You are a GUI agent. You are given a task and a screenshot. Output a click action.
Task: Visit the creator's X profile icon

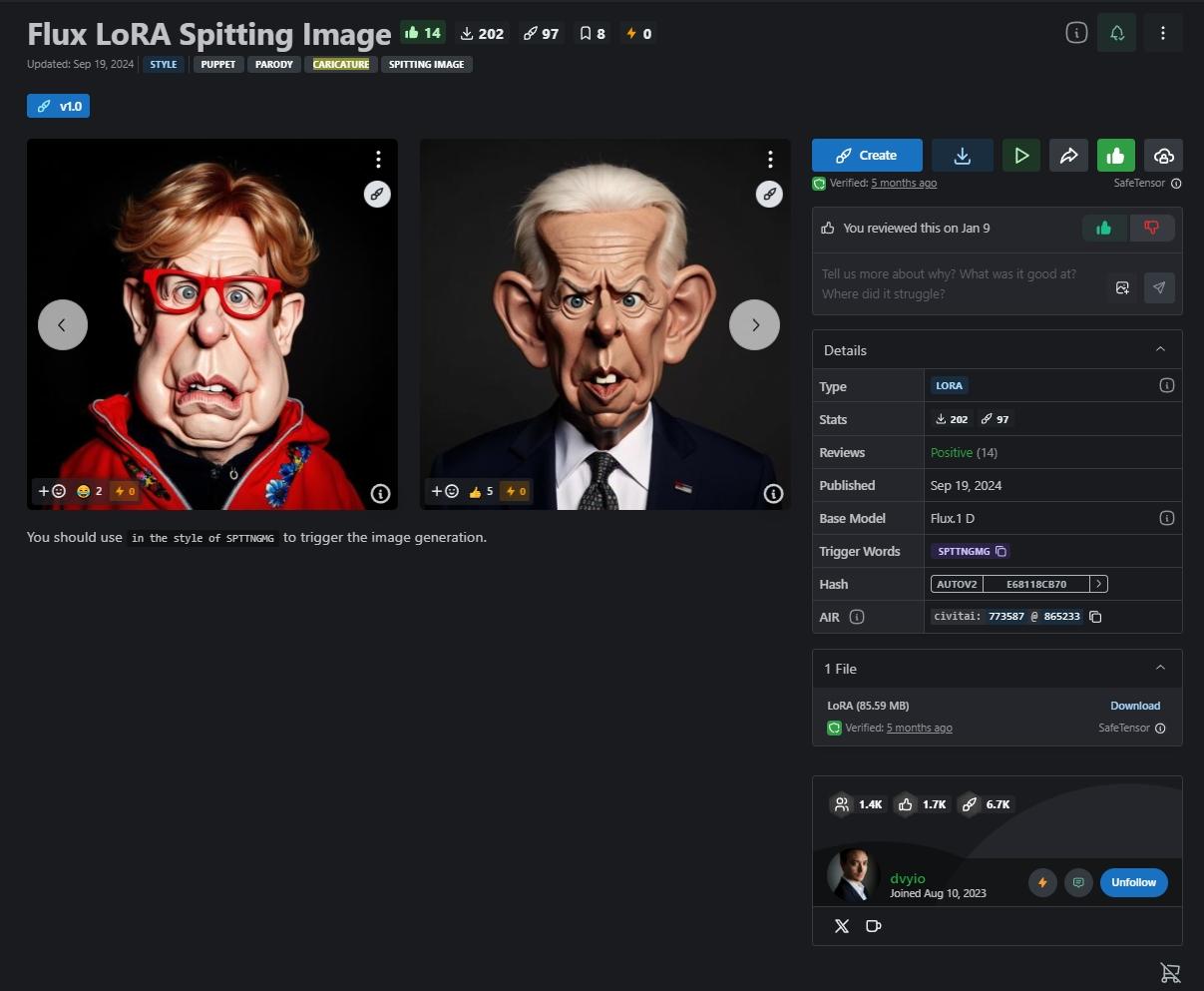click(x=841, y=925)
